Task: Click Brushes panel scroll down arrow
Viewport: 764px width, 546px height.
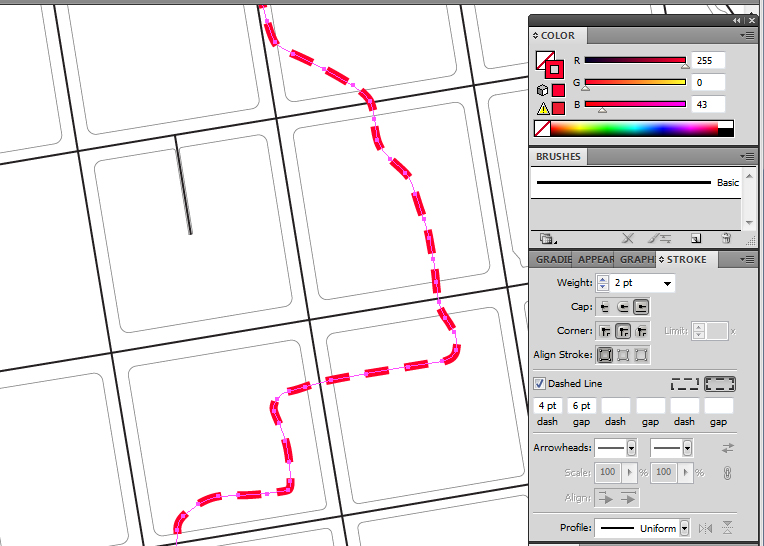Action: 749,223
